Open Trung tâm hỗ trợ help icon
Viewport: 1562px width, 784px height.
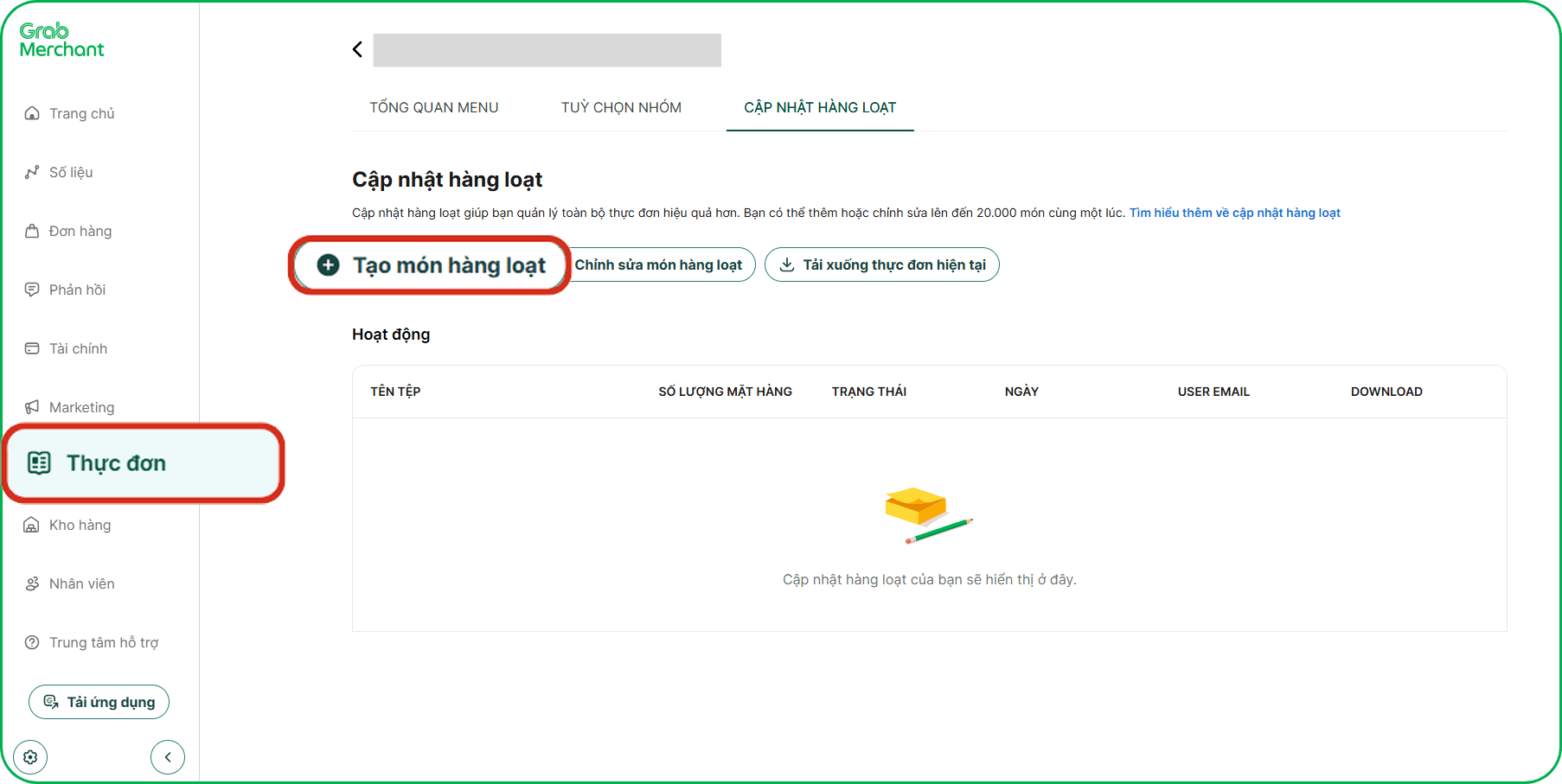[32, 642]
